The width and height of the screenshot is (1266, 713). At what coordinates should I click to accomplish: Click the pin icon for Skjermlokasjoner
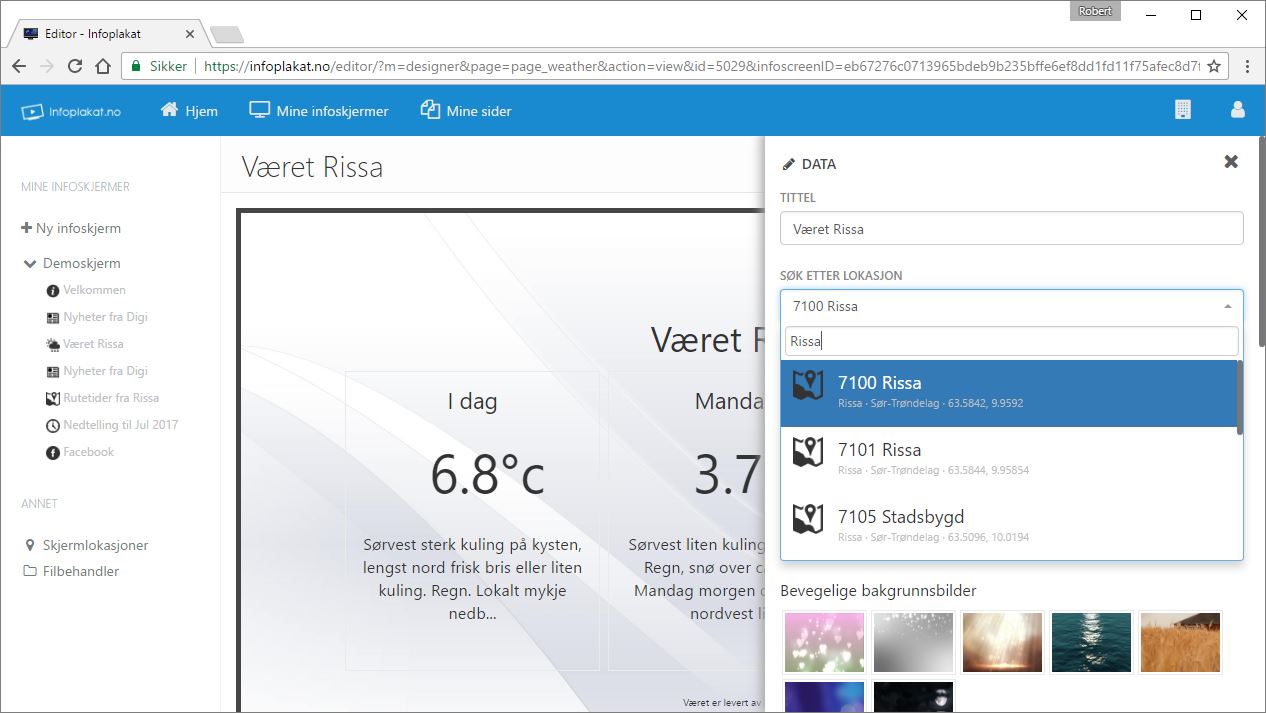pyautogui.click(x=30, y=546)
